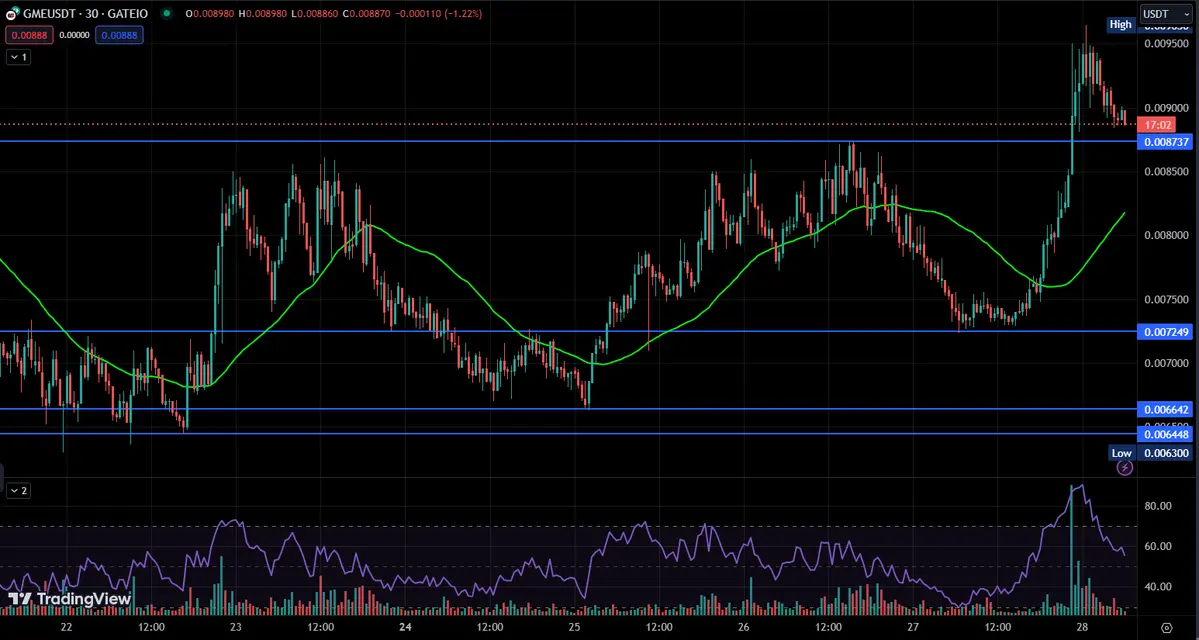The image size is (1199, 640).
Task: Click date 24 on the time axis
Action: click(x=405, y=627)
